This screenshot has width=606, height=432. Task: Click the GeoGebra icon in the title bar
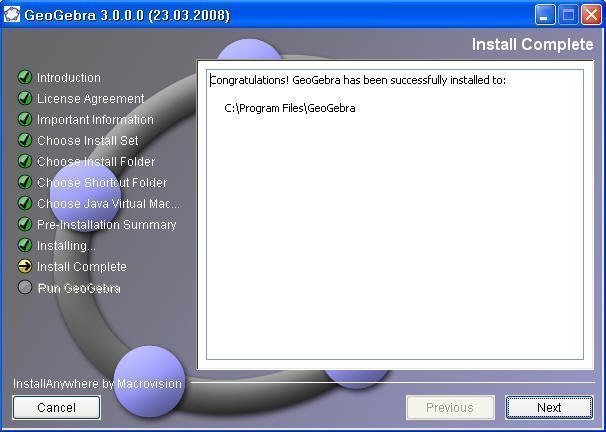pos(12,15)
